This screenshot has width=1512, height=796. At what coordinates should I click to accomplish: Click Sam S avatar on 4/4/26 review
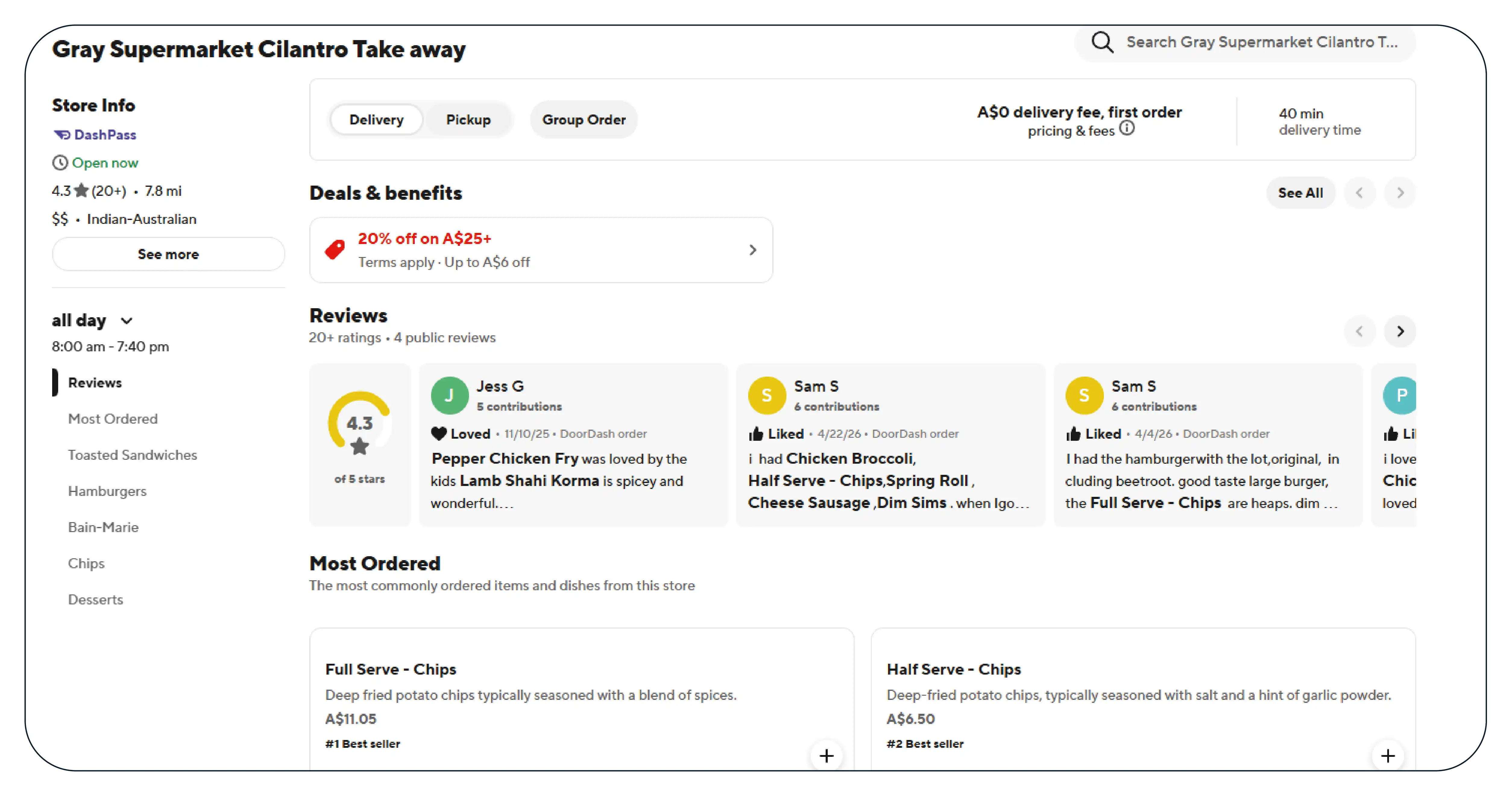coord(1084,395)
